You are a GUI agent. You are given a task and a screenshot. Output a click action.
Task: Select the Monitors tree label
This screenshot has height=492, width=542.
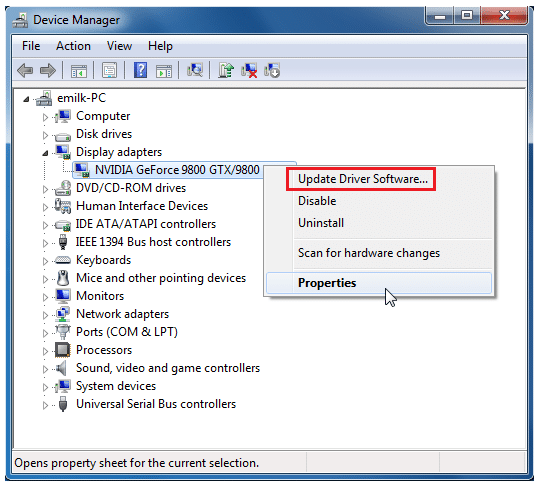[100, 296]
